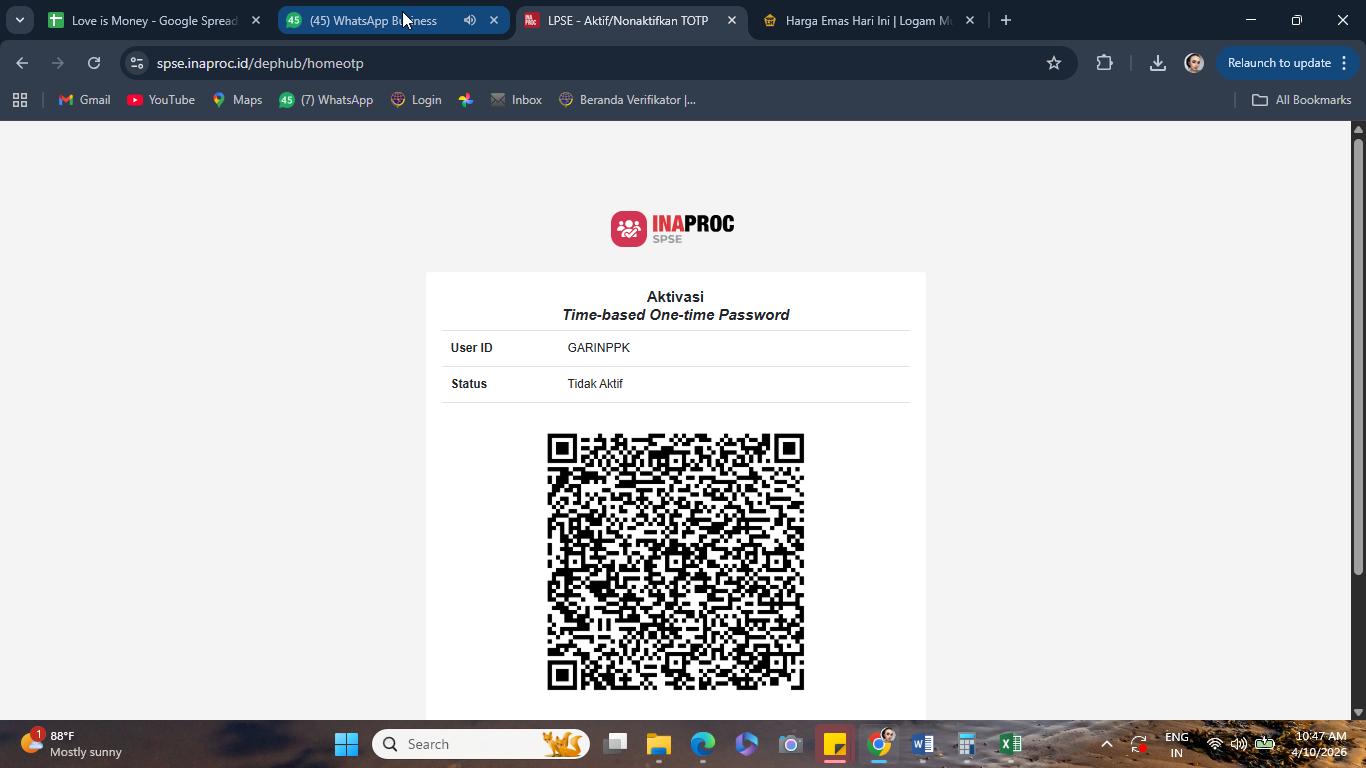
Task: Open the Maps bookmark
Action: 237,100
